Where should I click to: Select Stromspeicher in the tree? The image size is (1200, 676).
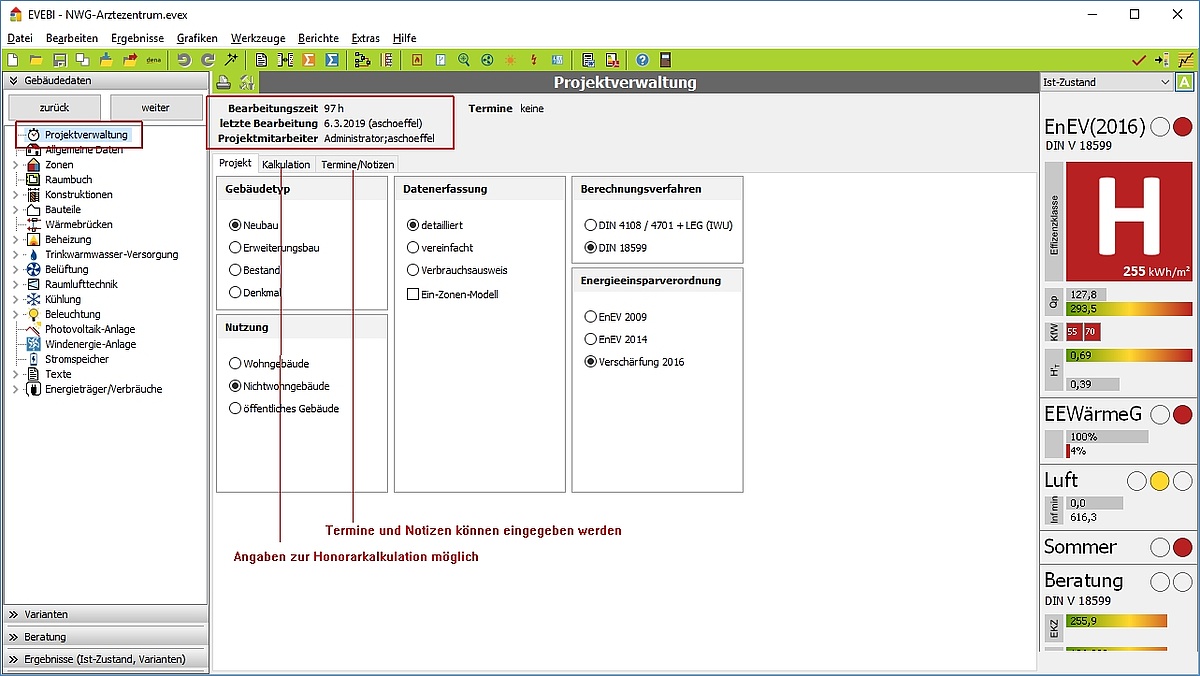[x=77, y=359]
